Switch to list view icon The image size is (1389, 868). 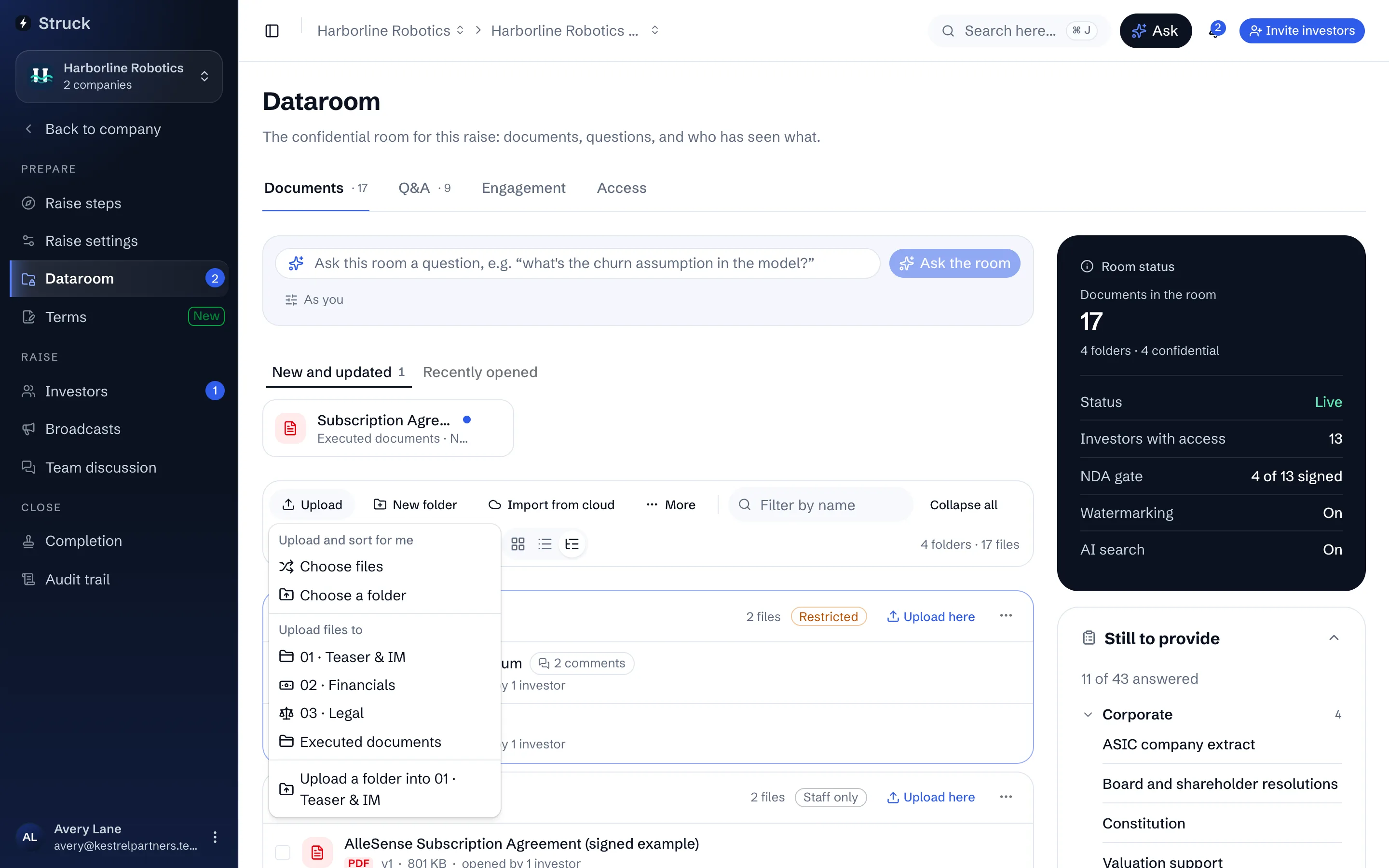click(x=545, y=543)
